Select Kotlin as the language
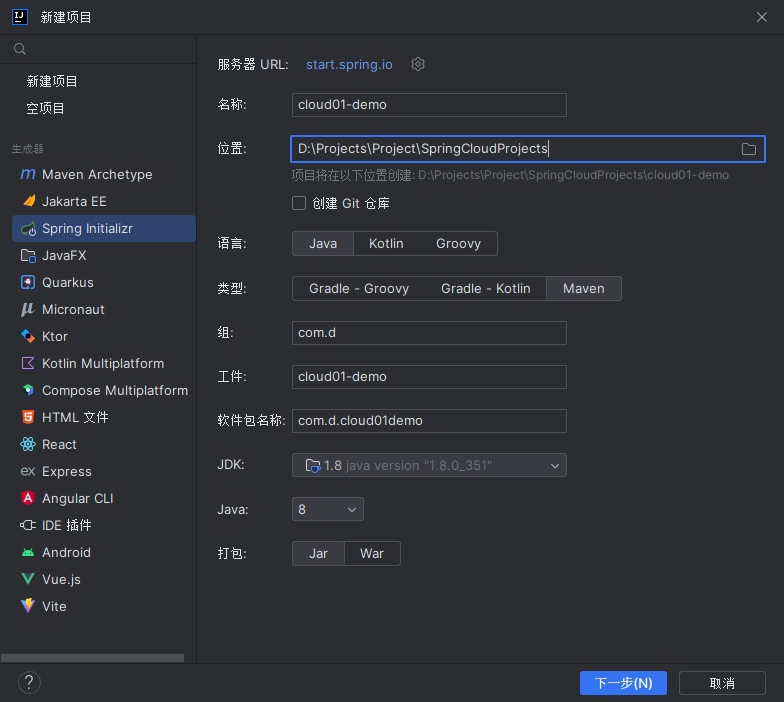This screenshot has height=702, width=784. point(386,244)
